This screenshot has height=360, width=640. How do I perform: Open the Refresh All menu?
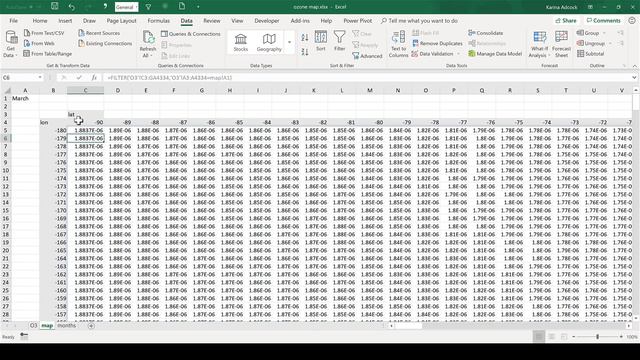(148, 44)
